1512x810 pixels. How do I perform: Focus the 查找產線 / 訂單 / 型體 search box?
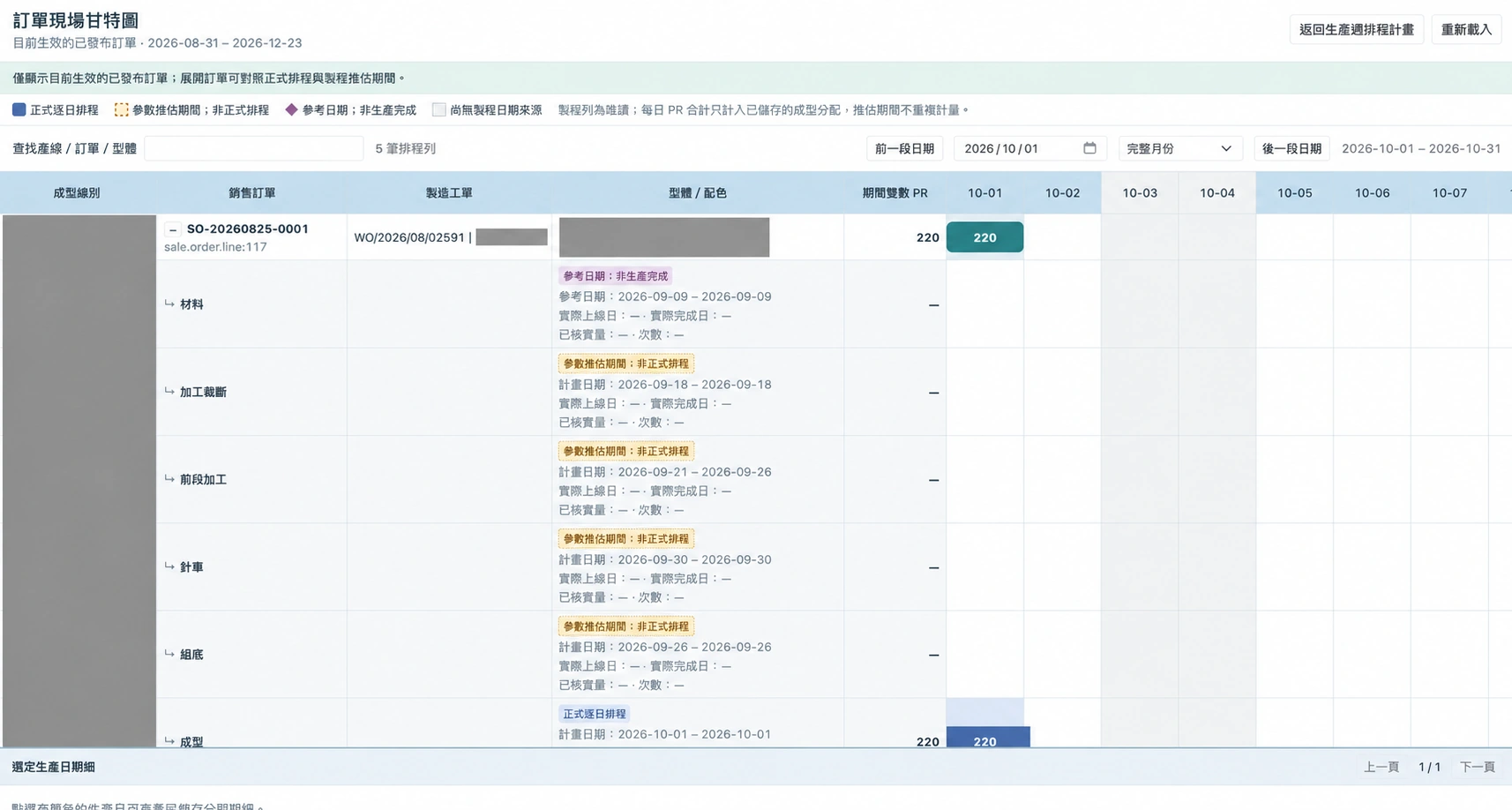click(254, 148)
